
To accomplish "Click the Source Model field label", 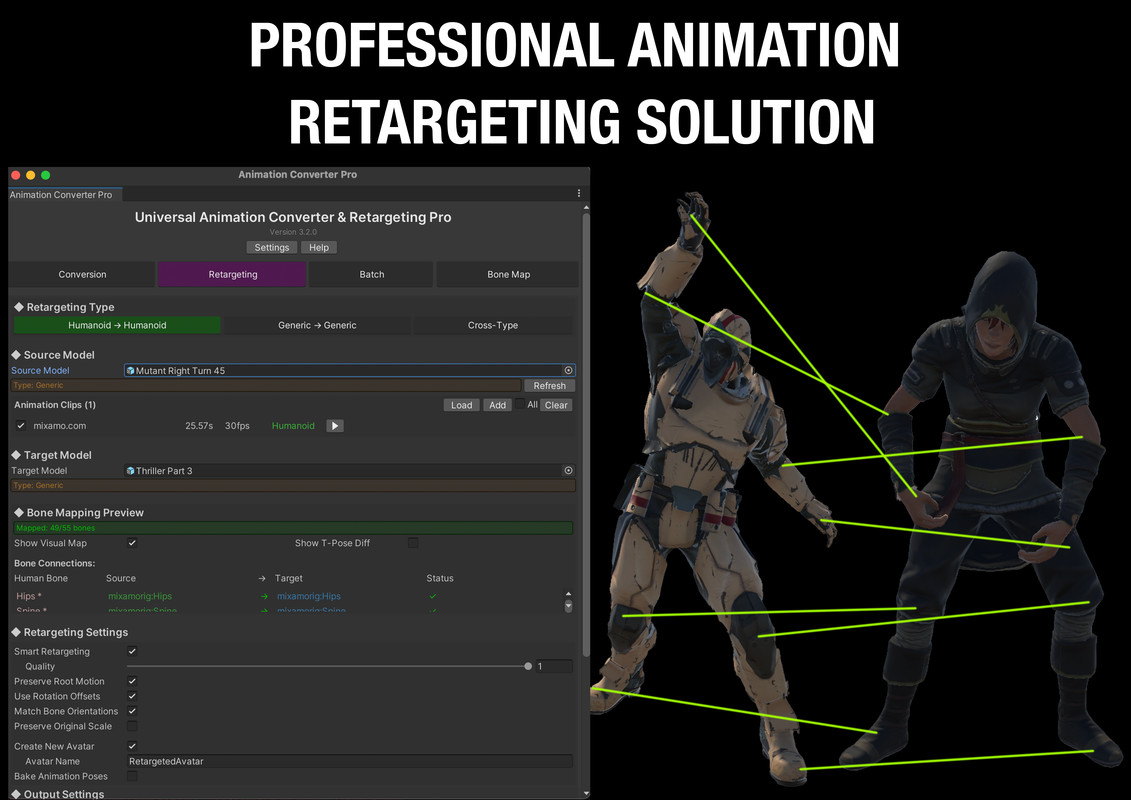I will pos(40,370).
